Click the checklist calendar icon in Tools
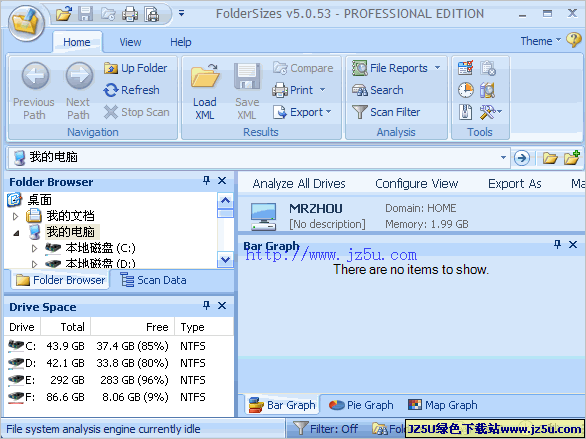 [x=466, y=68]
